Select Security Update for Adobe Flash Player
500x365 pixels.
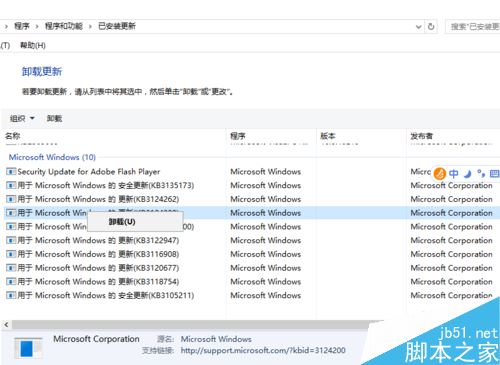pyautogui.click(x=89, y=172)
